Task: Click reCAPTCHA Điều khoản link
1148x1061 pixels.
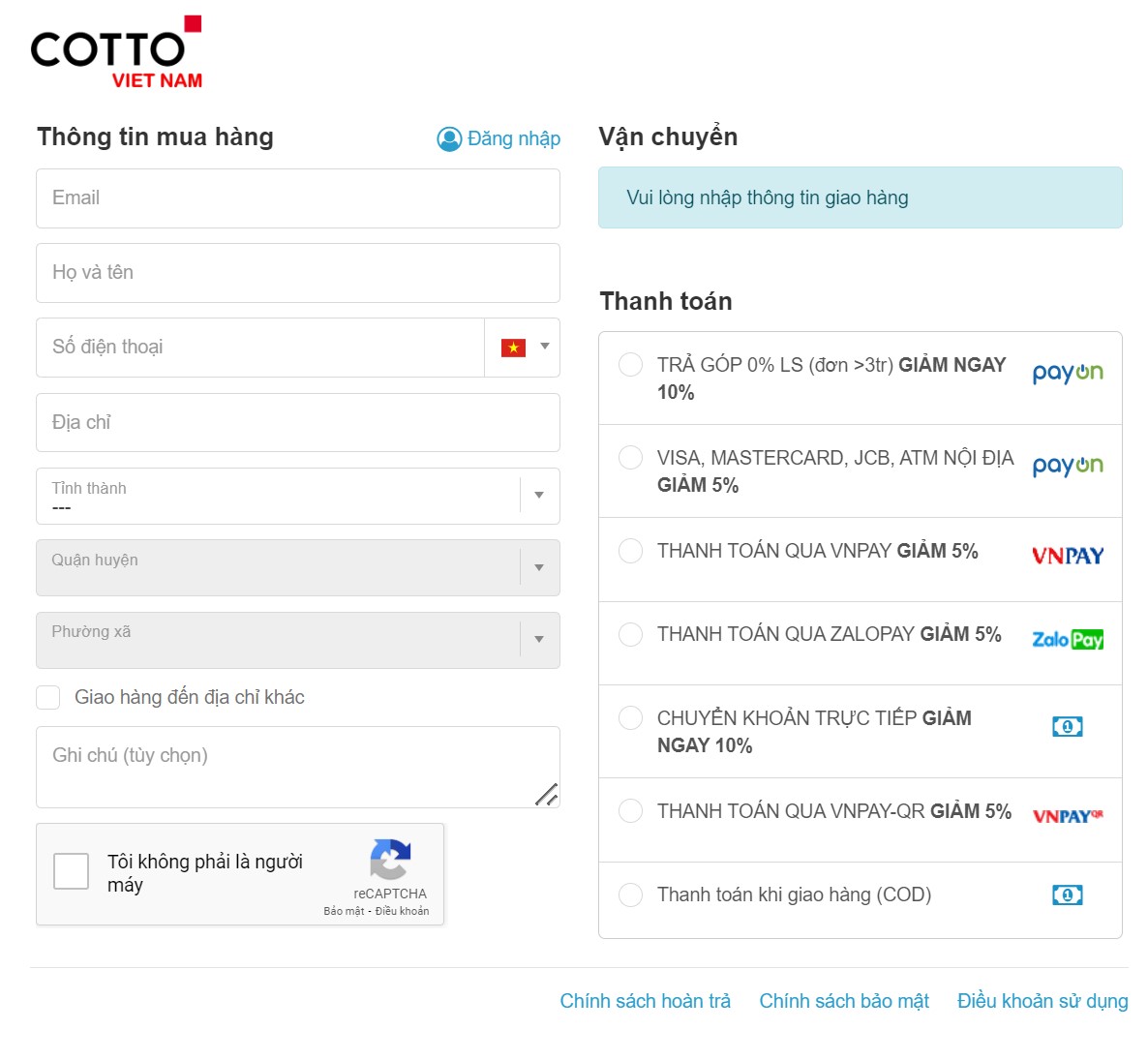Action: point(402,911)
